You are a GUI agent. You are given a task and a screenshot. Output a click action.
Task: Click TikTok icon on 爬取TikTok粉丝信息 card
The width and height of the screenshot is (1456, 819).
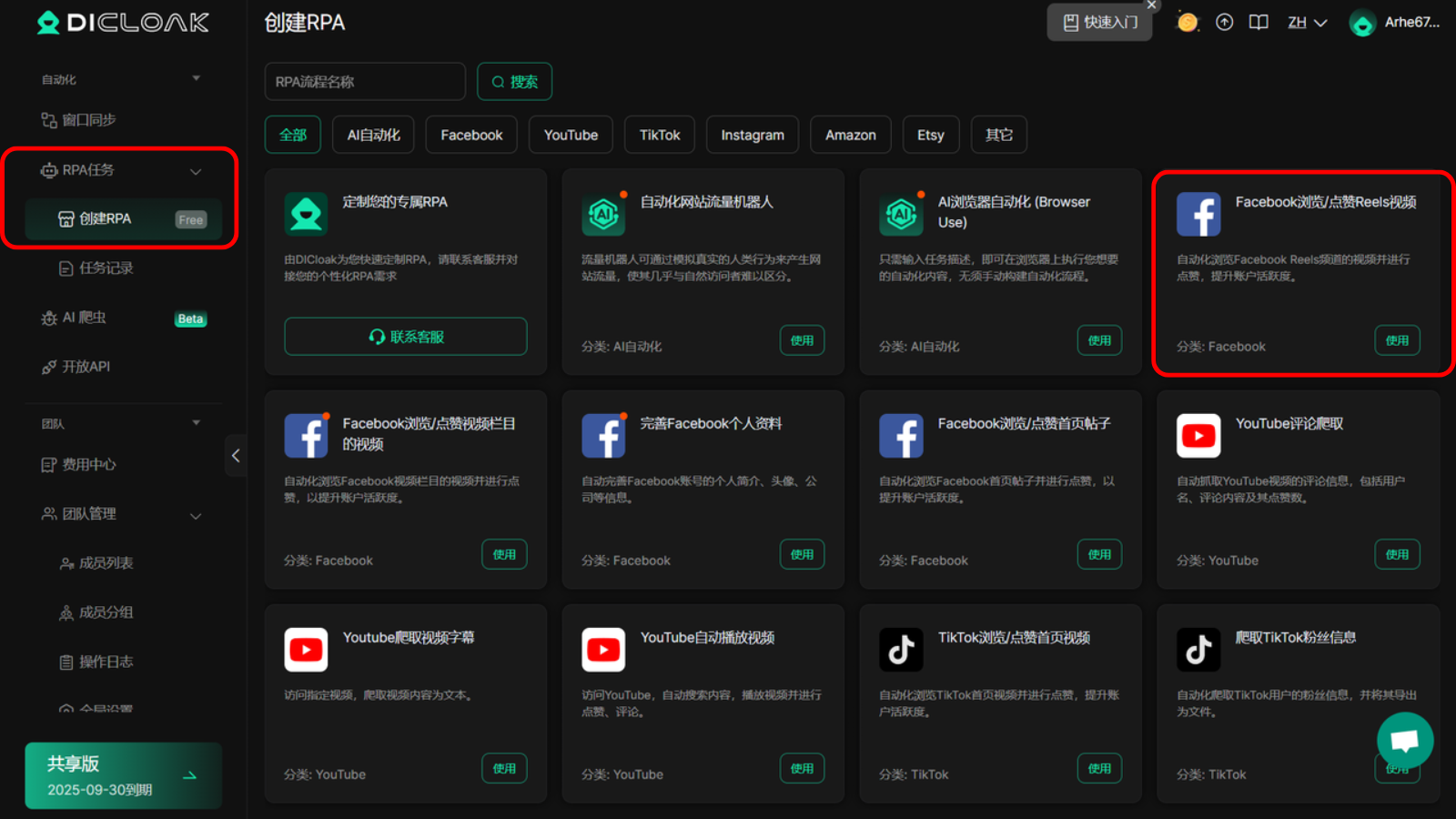click(x=1198, y=650)
